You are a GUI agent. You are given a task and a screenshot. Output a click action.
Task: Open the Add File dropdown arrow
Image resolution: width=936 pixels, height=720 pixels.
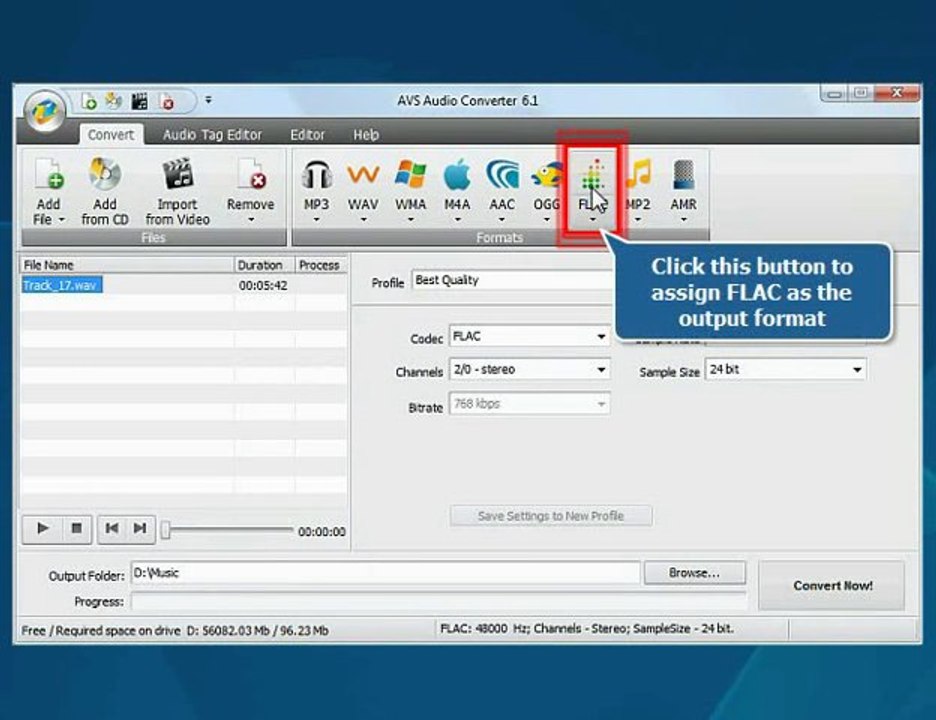click(x=61, y=220)
